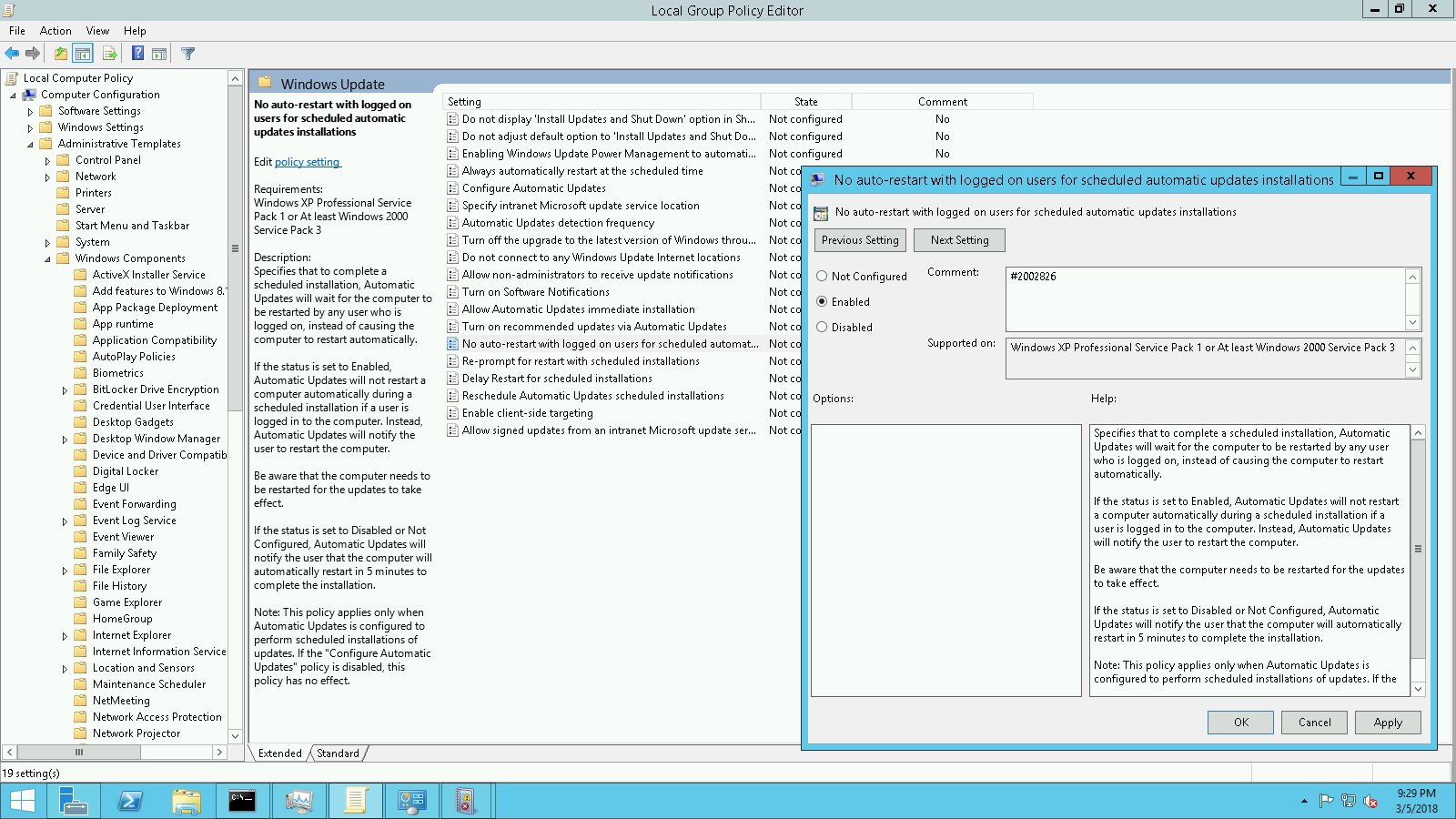
Task: Click the Show/Hide Action Pane icon
Action: pos(159,53)
